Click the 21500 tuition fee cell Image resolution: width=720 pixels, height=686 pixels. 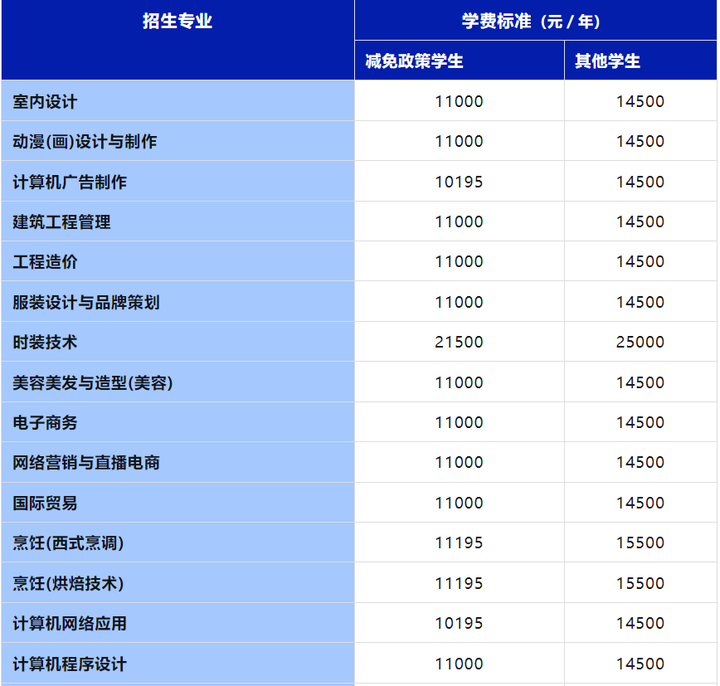click(459, 342)
